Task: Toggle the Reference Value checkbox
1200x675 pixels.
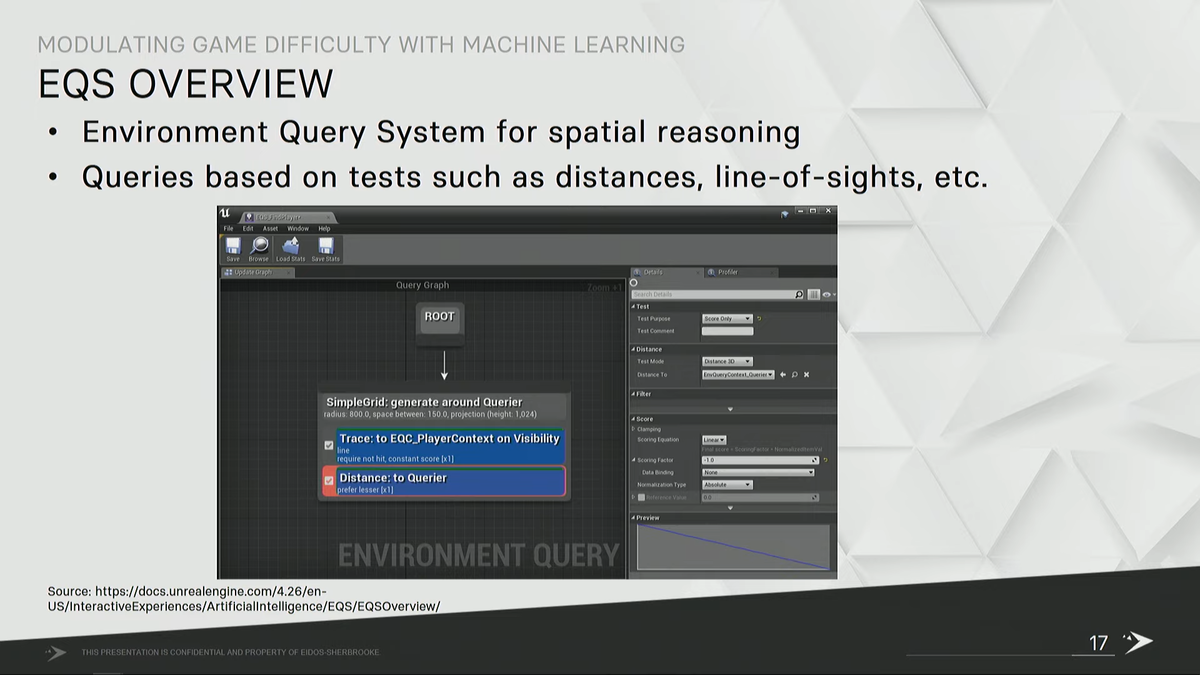Action: coord(641,497)
